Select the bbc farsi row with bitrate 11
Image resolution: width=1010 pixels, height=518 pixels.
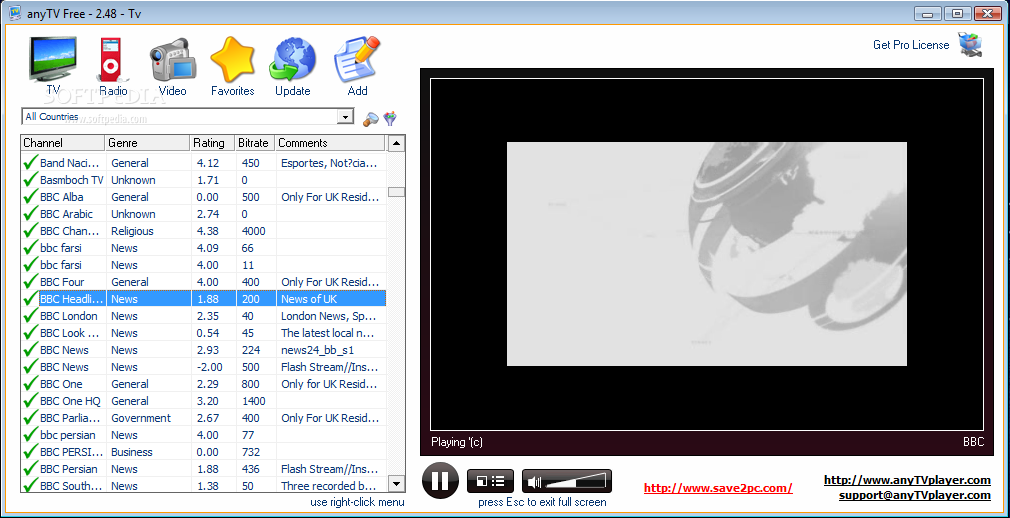[x=204, y=265]
